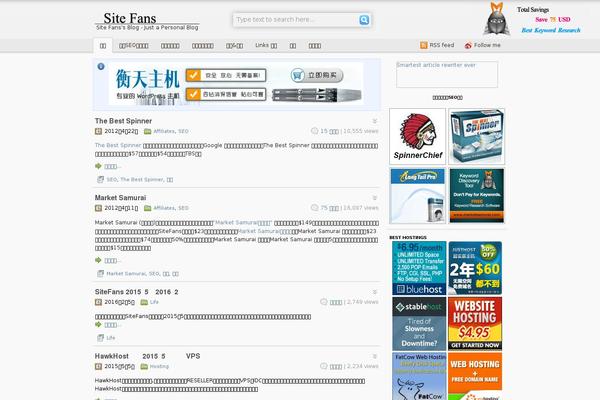Open The Best Spinner box ad
The image size is (600, 400).
(x=476, y=136)
